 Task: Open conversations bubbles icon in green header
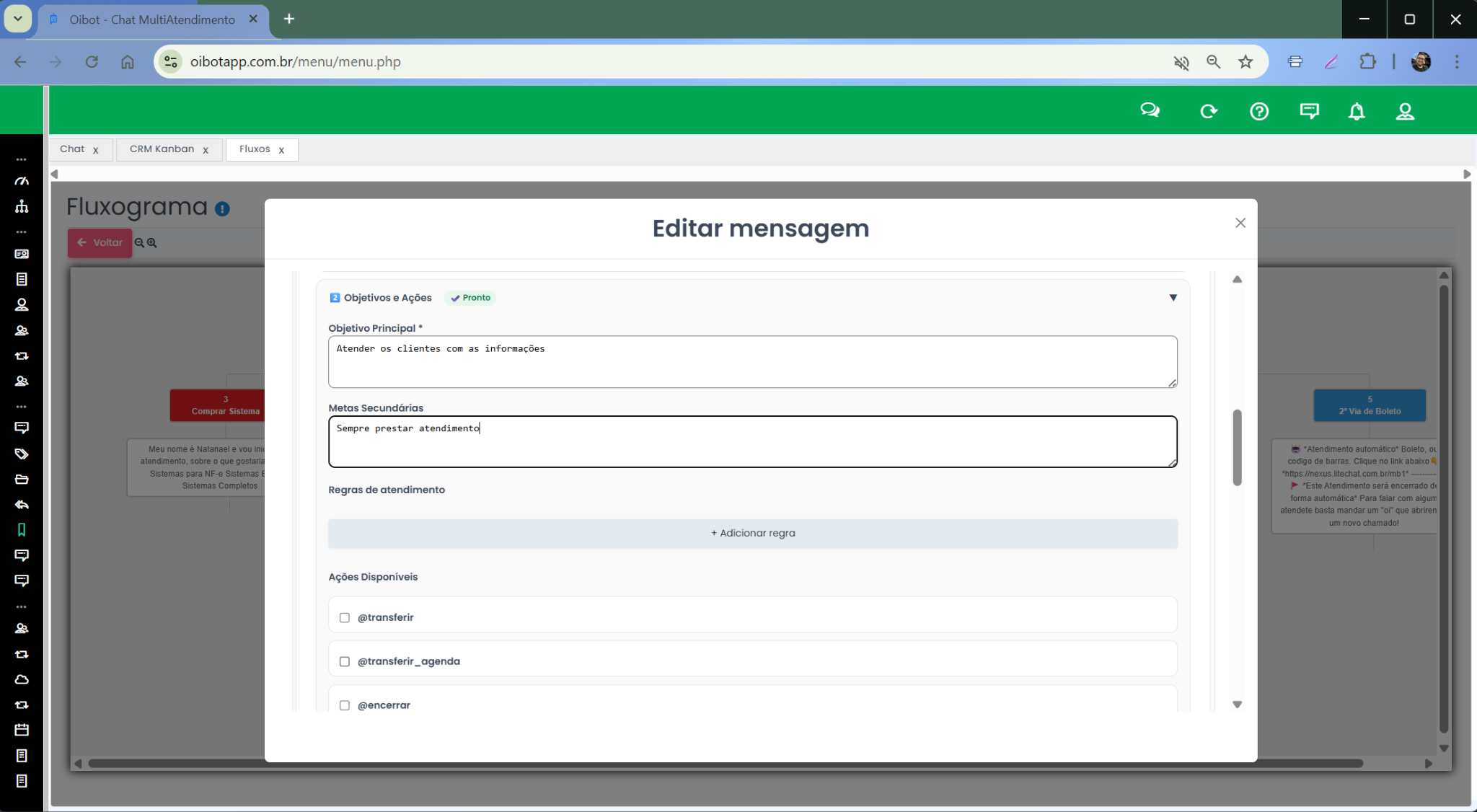tap(1150, 111)
